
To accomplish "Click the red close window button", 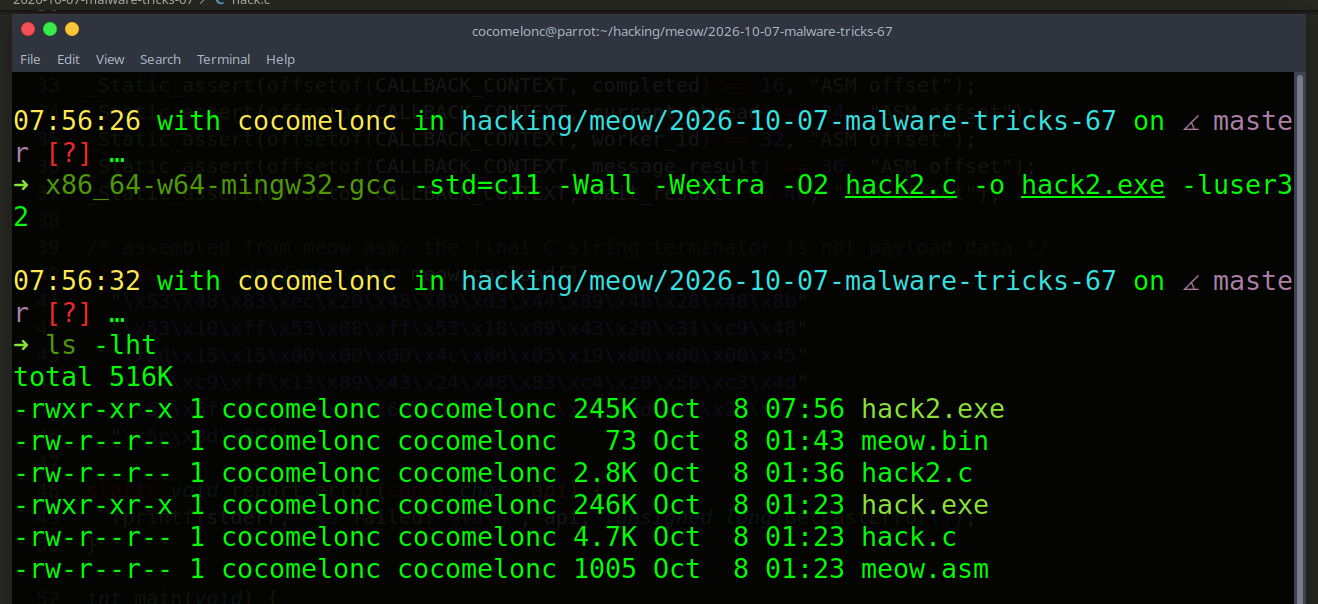I will pyautogui.click(x=28, y=29).
